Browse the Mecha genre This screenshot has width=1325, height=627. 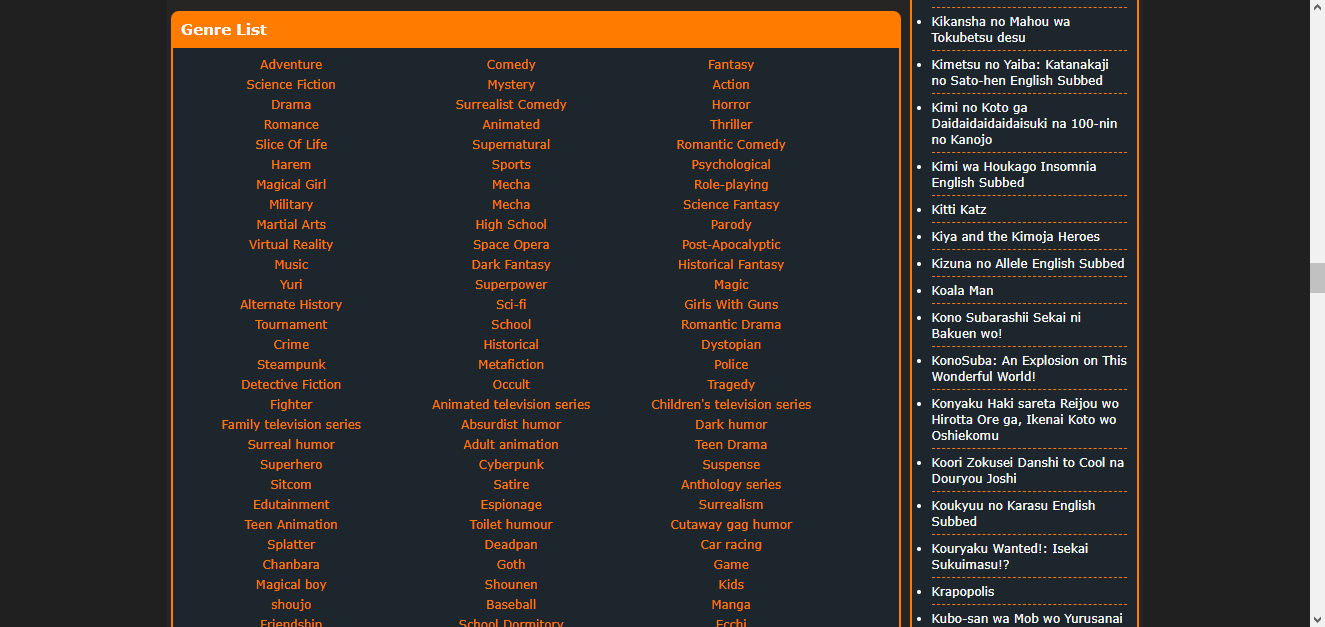(x=511, y=184)
